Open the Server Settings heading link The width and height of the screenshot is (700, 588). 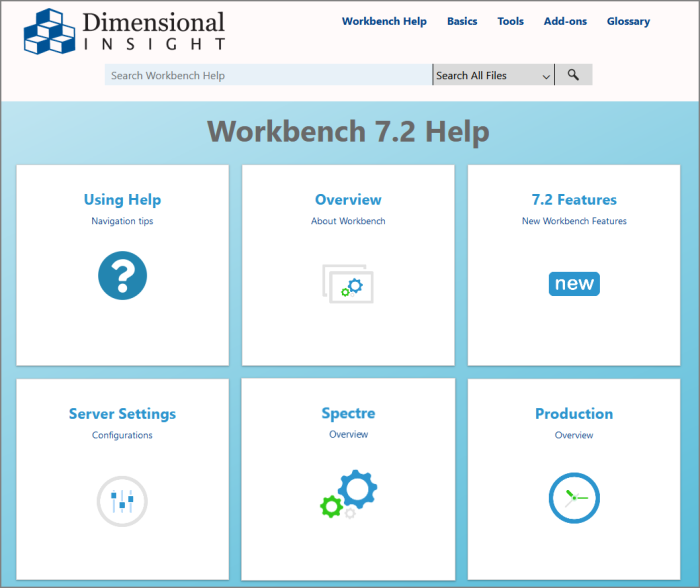[122, 414]
